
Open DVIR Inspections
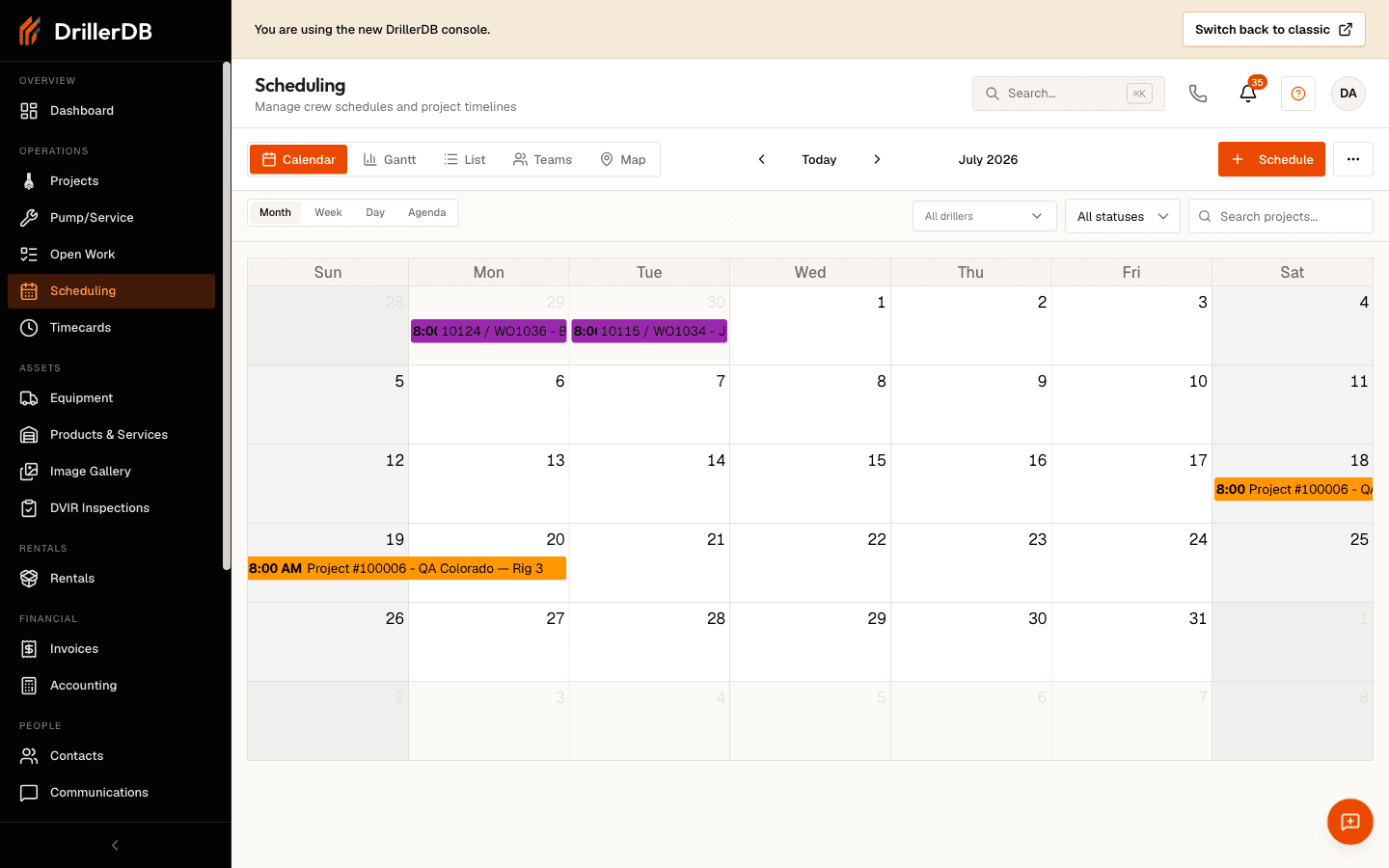tap(111, 508)
